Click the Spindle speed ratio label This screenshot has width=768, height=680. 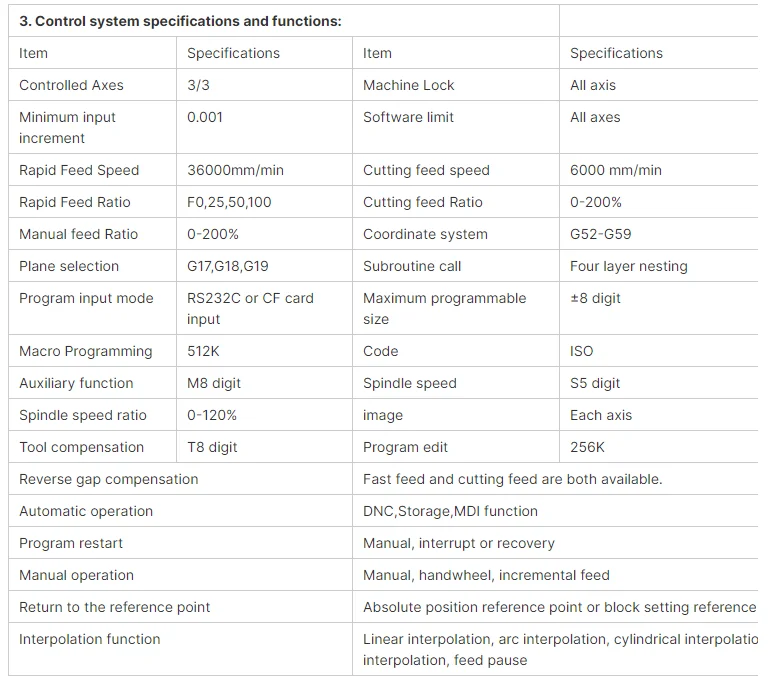83,415
